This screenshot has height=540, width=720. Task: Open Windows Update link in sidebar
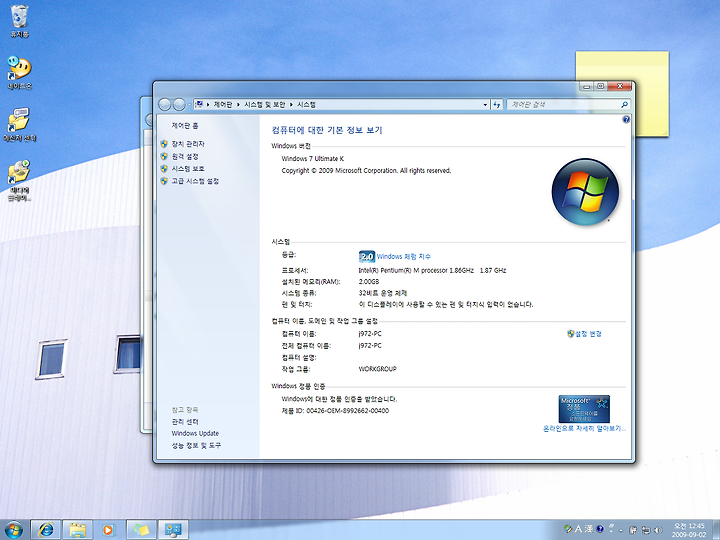[x=195, y=433]
